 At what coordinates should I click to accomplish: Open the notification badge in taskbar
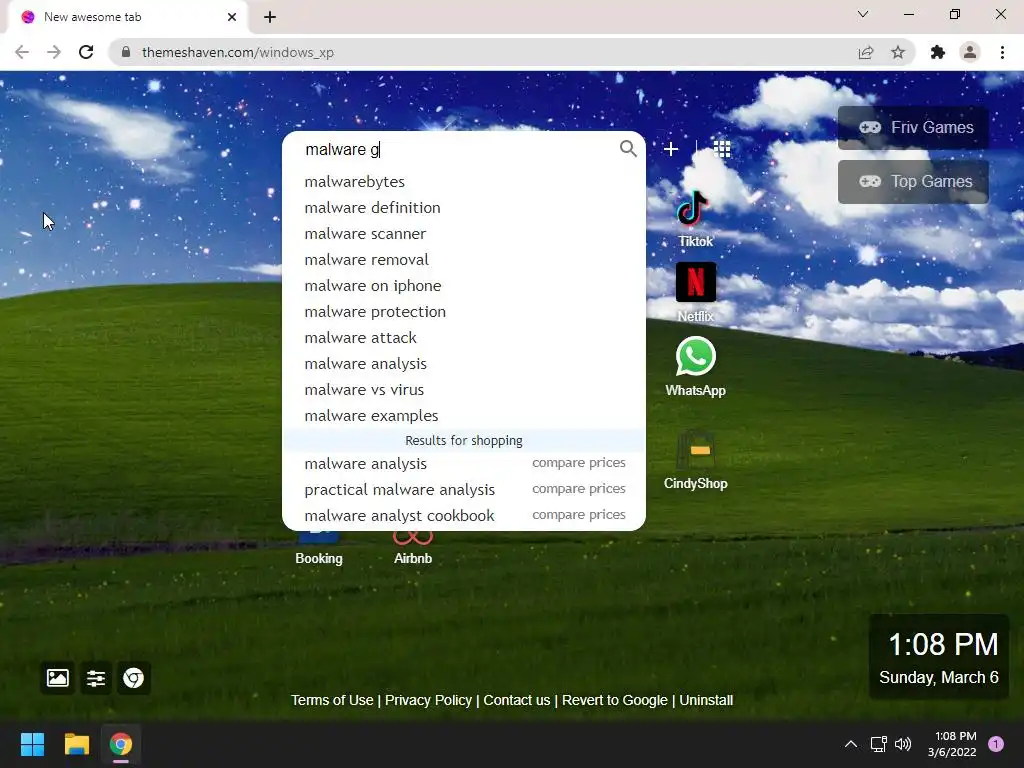pyautogui.click(x=996, y=744)
